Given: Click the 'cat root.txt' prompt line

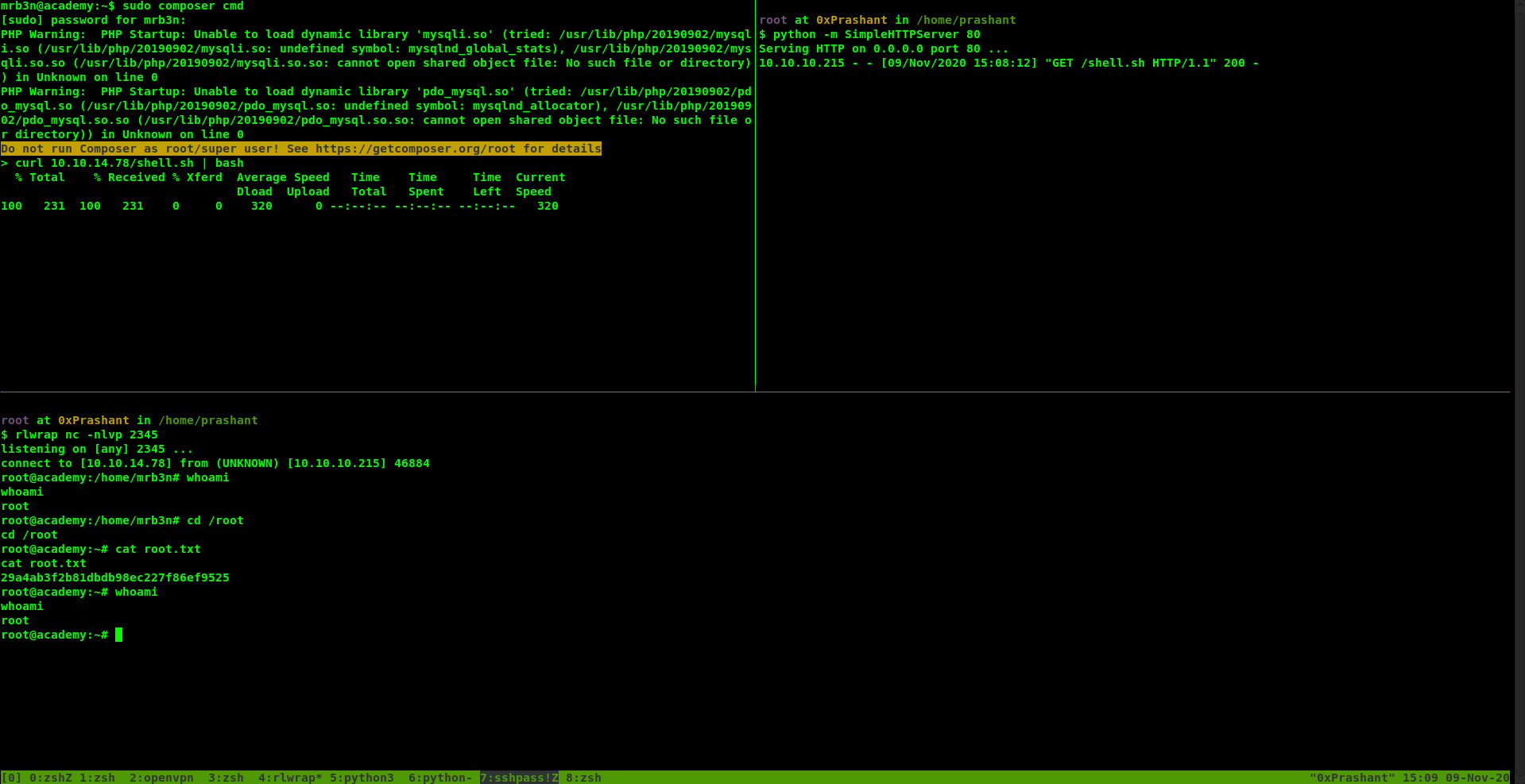Looking at the screenshot, I should (x=101, y=549).
